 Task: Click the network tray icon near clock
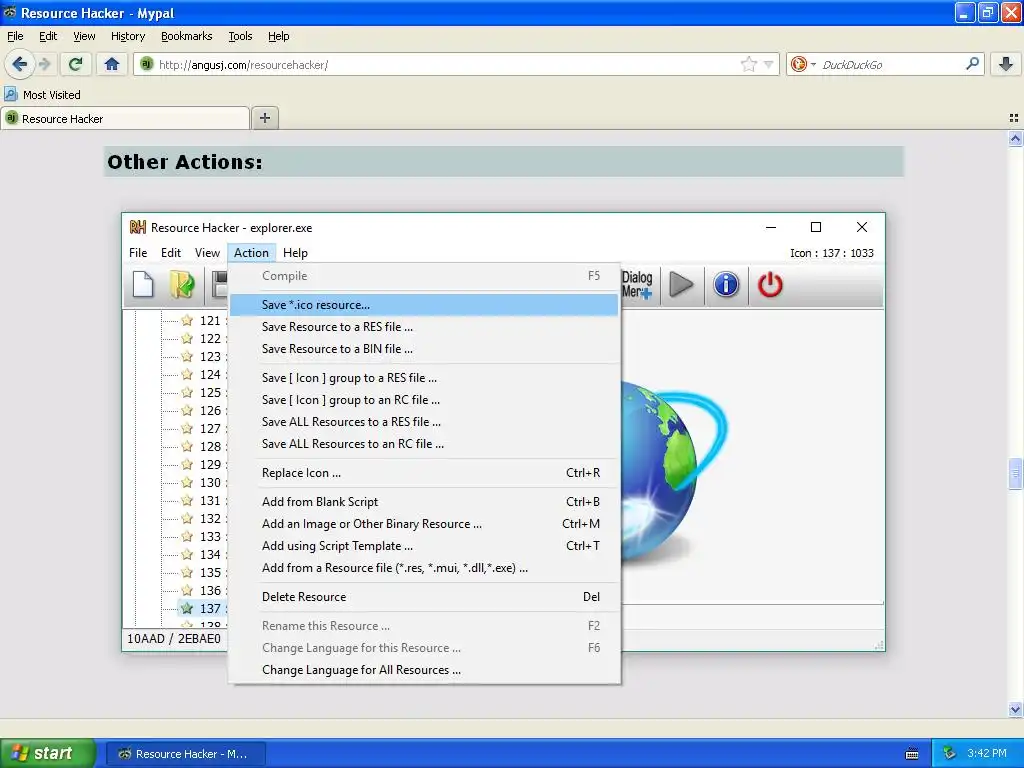pos(949,754)
